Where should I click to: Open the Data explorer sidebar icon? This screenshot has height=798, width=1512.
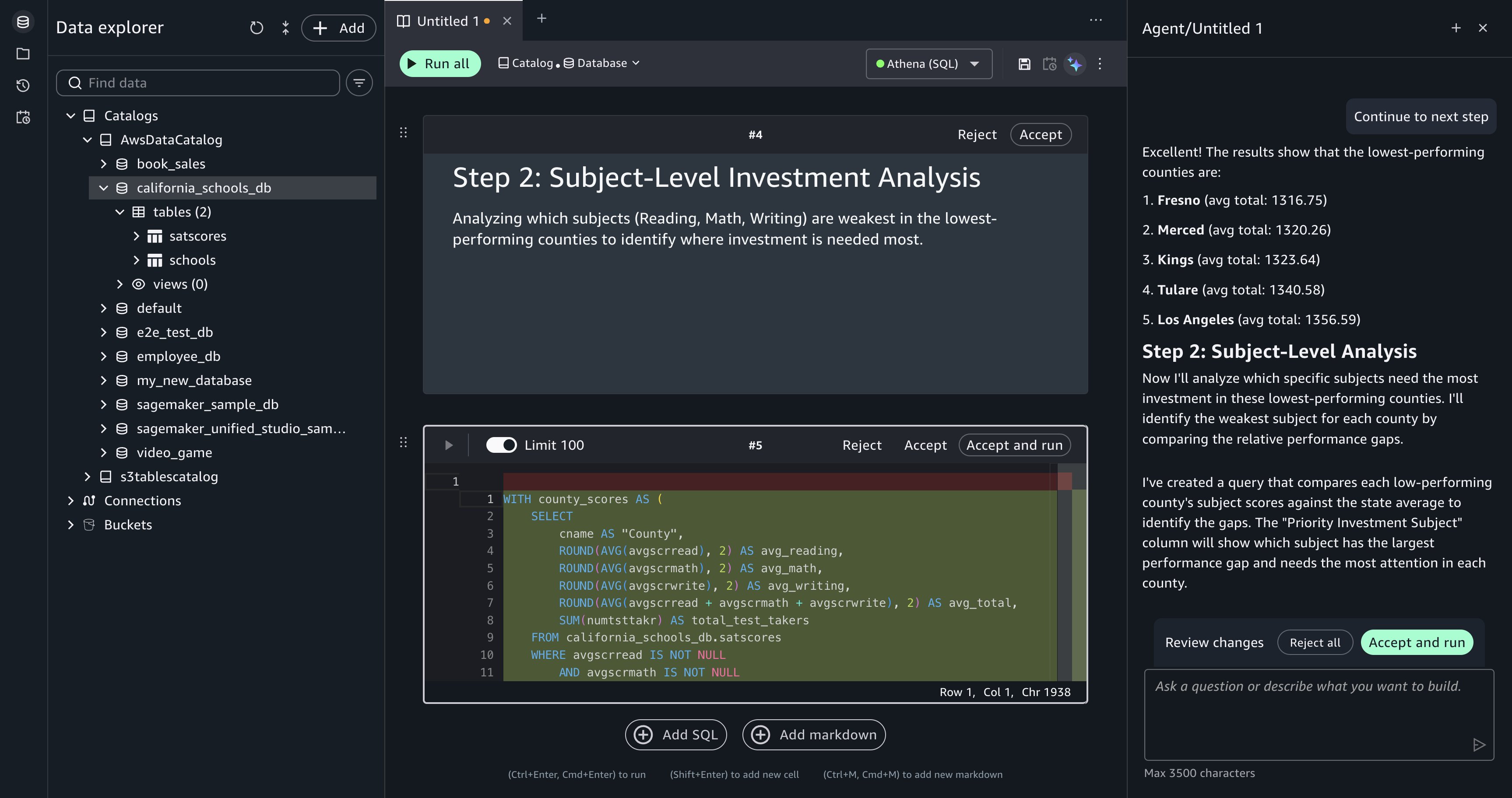tap(23, 22)
